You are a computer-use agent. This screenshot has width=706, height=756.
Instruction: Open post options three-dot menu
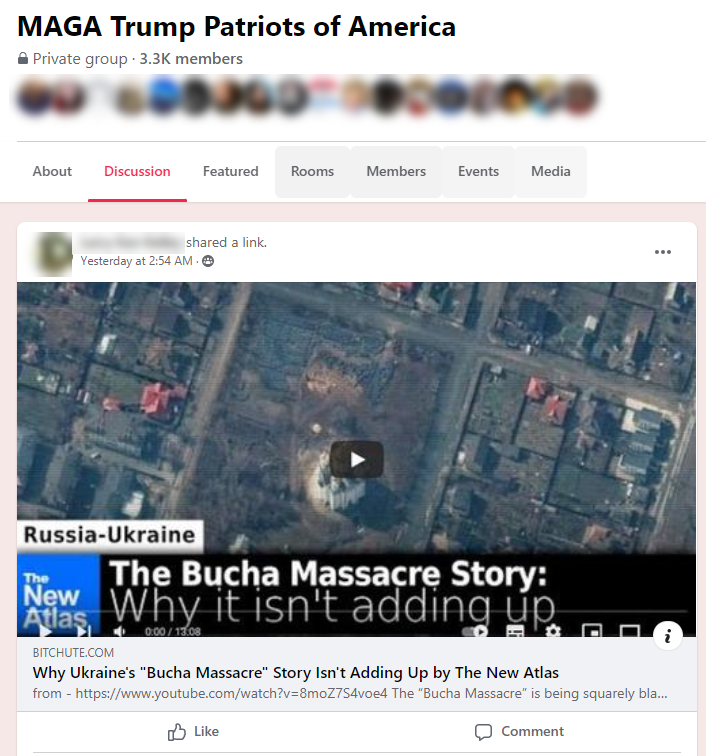click(x=663, y=252)
